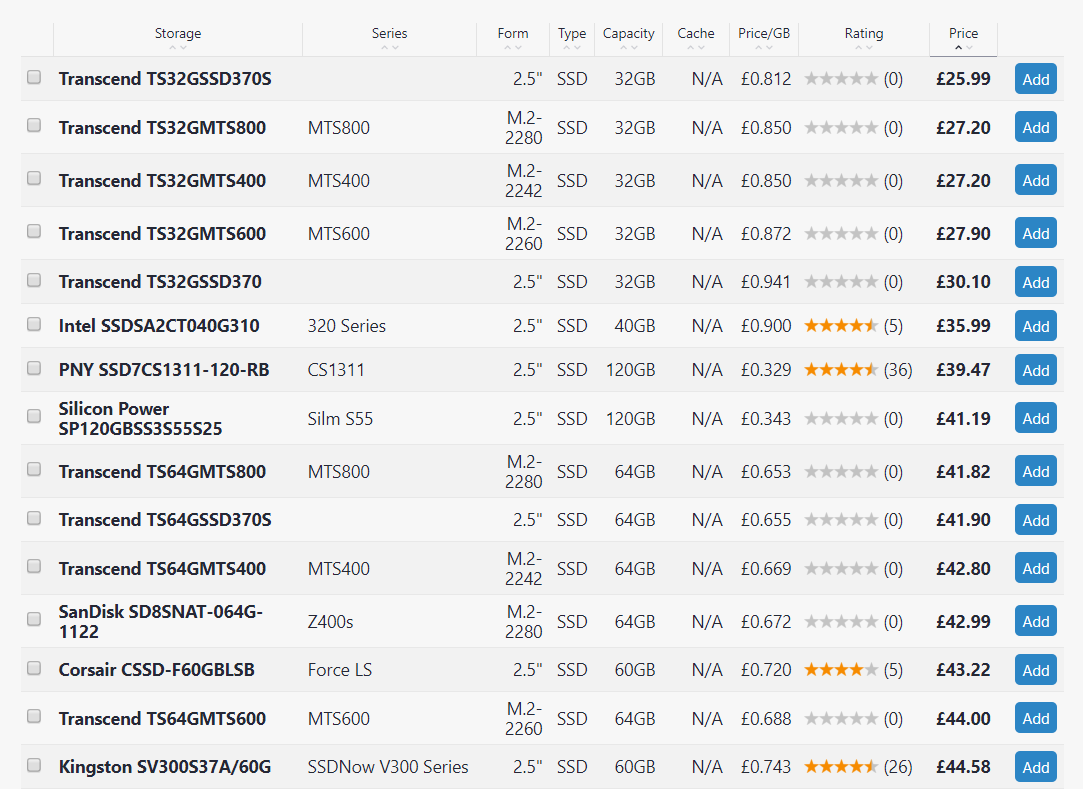Click star rating for Kingston SV300S37A/60G

point(841,766)
